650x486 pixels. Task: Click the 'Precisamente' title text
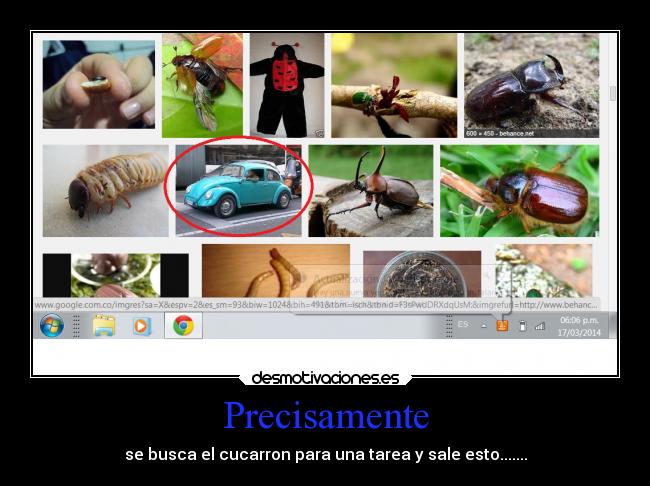326,415
